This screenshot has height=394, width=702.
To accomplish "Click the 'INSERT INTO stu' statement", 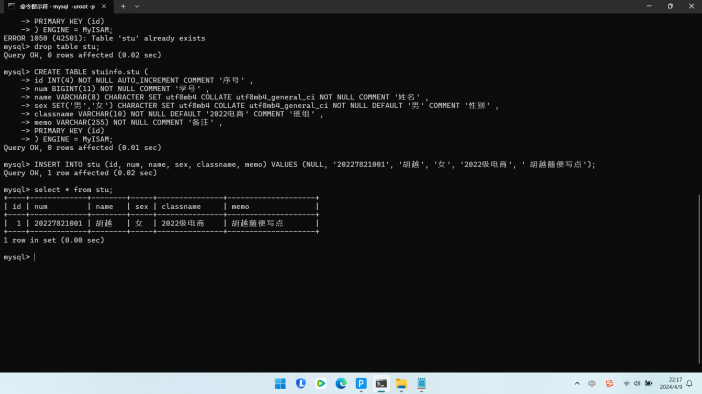I will [315, 164].
